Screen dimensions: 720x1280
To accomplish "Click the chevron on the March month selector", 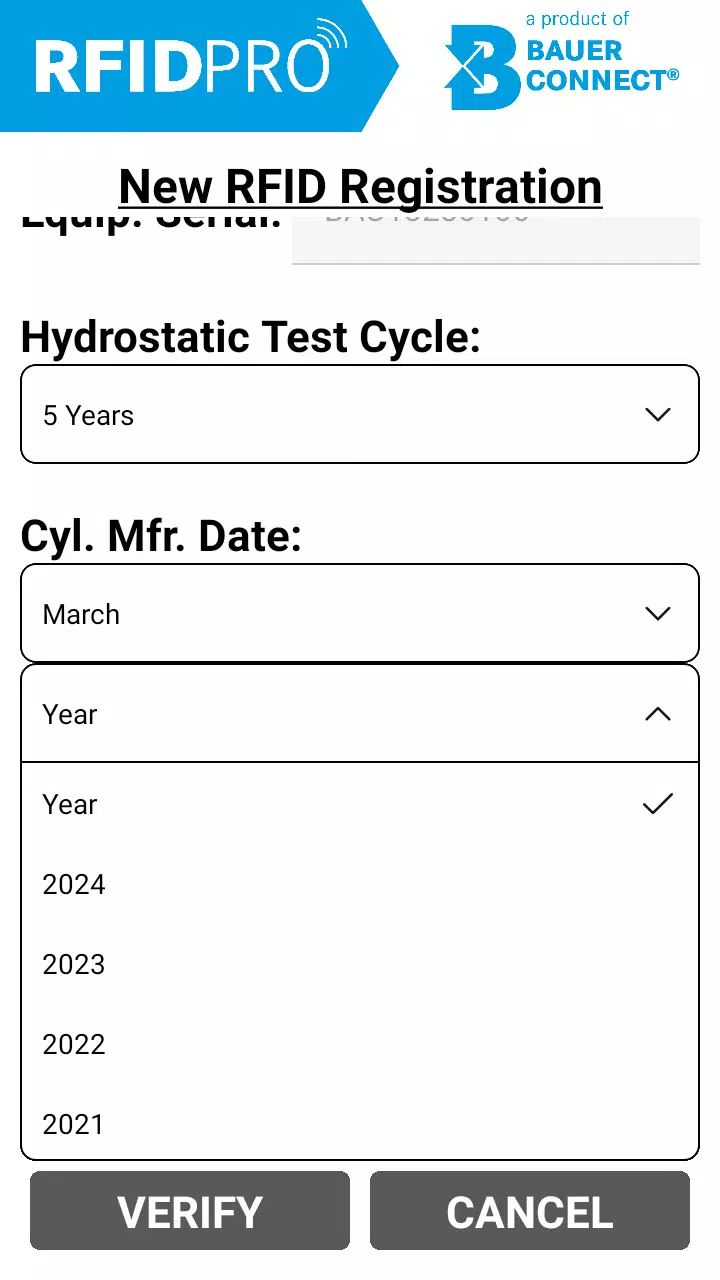I will click(658, 614).
